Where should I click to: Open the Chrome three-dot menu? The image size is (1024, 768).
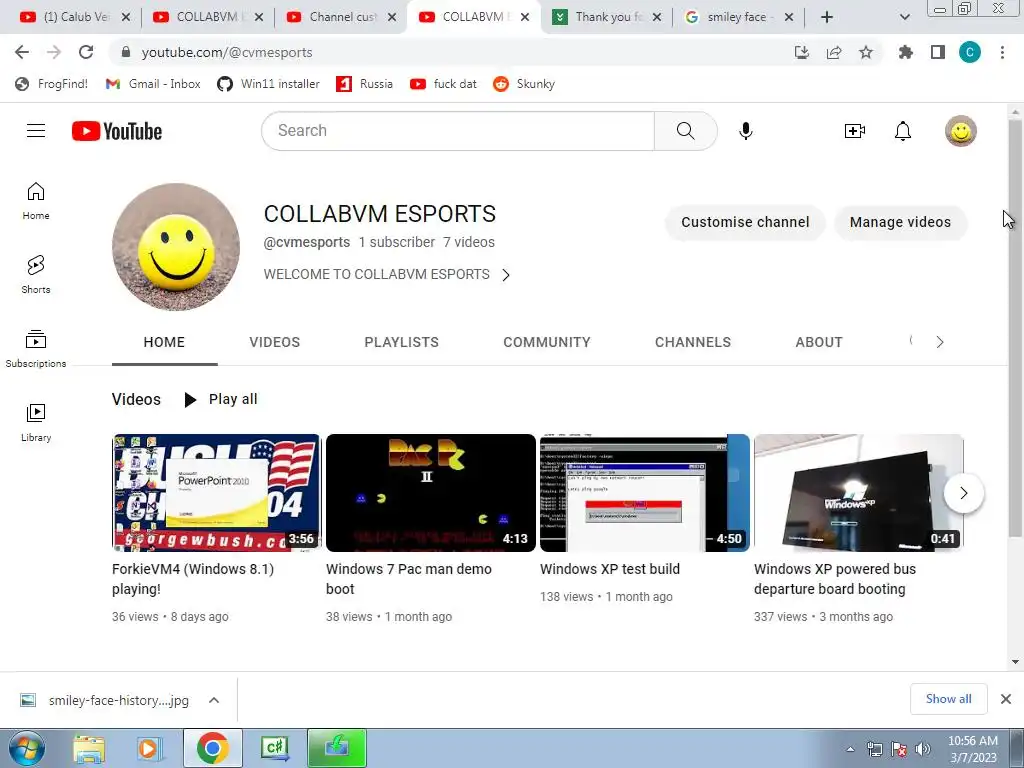tap(1002, 52)
